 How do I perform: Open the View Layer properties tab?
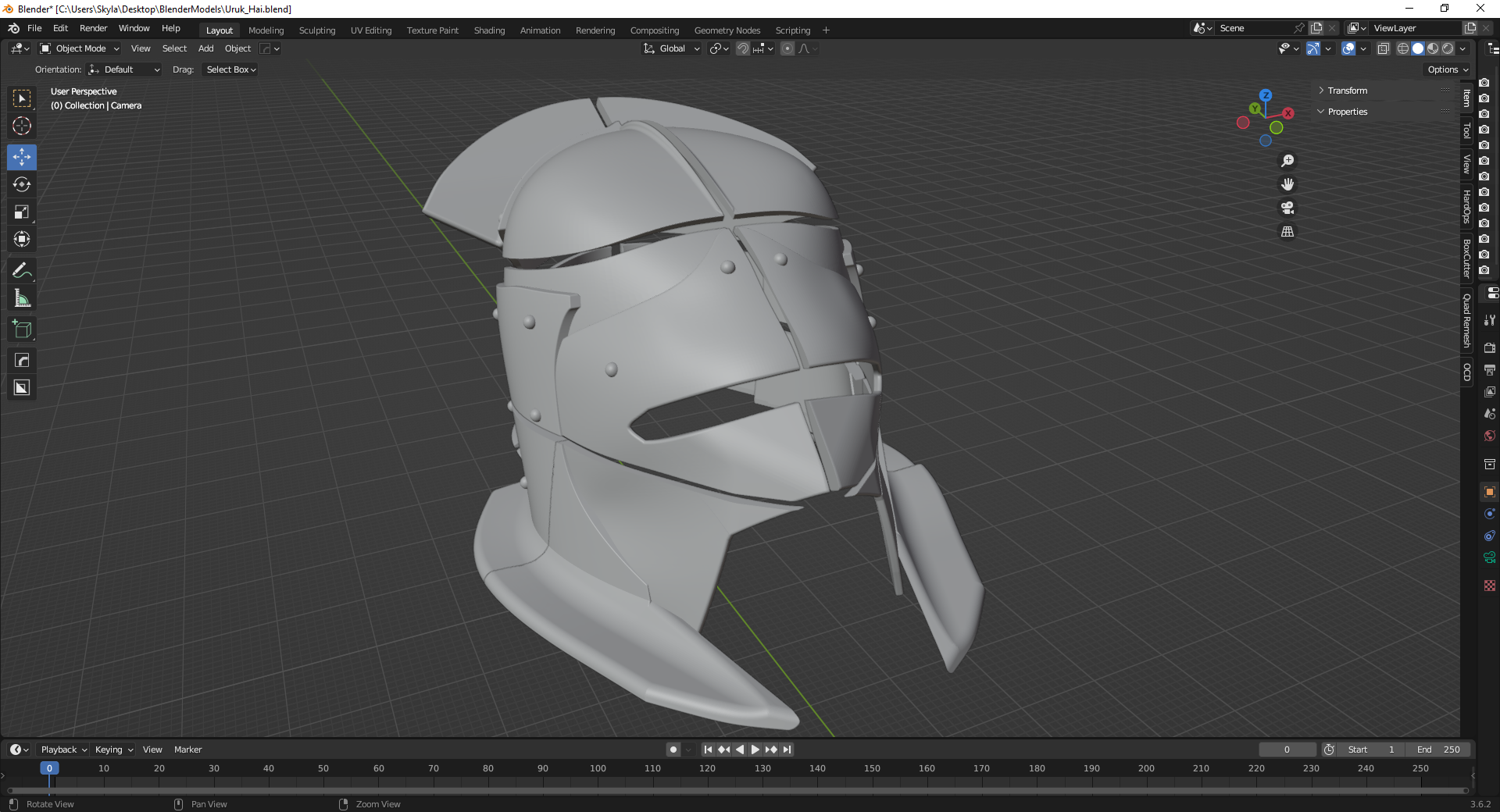[1490, 392]
